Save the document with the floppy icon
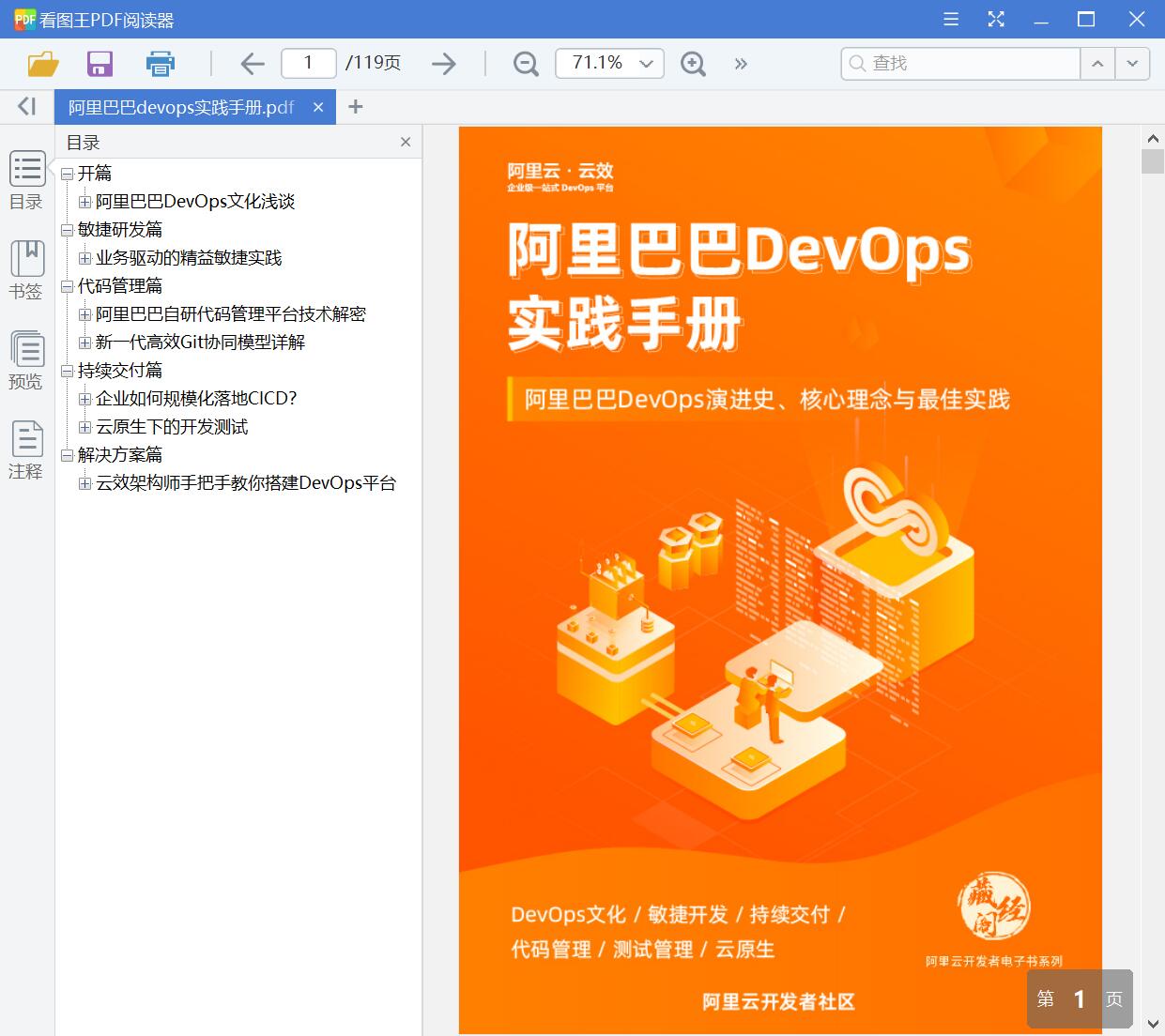Image resolution: width=1165 pixels, height=1036 pixels. tap(100, 63)
